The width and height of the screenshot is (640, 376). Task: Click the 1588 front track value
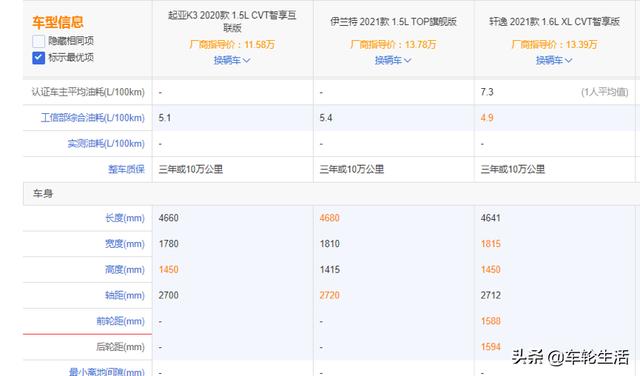tap(491, 321)
